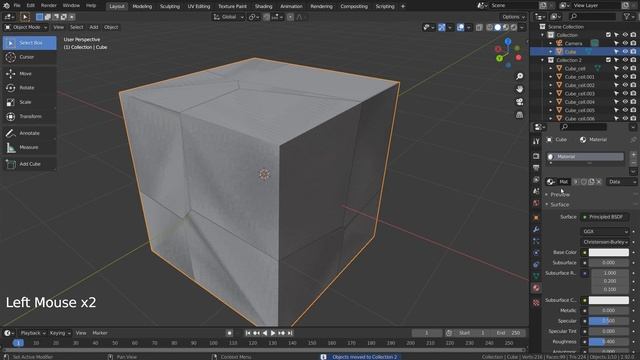
Task: Switch to the UV Editing workspace
Action: coord(199,6)
